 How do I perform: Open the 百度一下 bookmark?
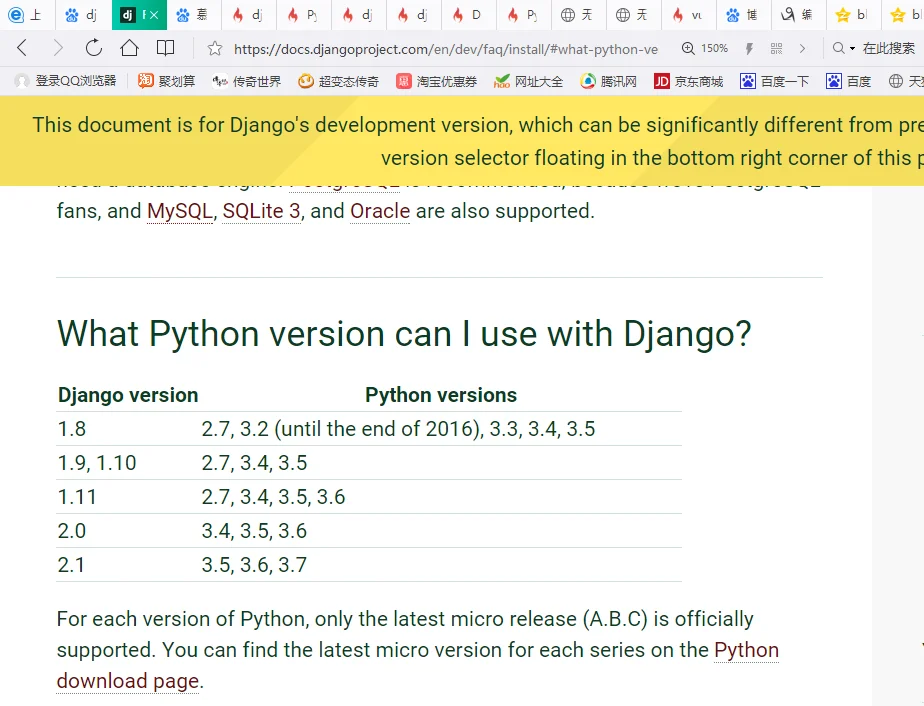click(774, 81)
